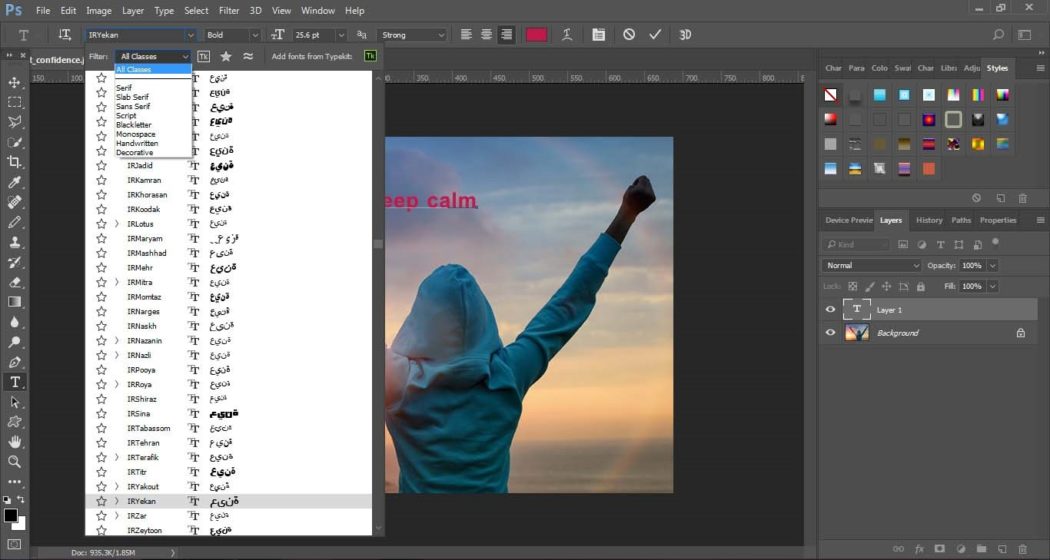Choose Handwritten in filter list
This screenshot has height=560, width=1050.
click(137, 143)
